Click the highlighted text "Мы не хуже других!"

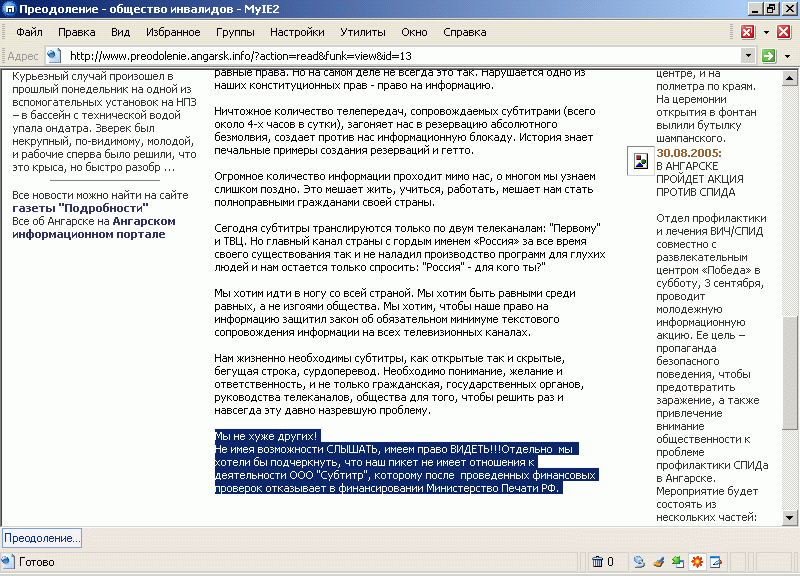click(x=266, y=436)
